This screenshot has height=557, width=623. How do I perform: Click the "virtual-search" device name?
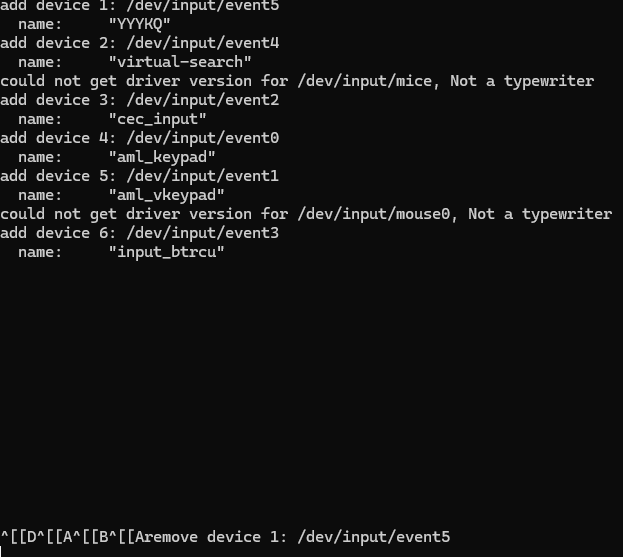pyautogui.click(x=180, y=62)
